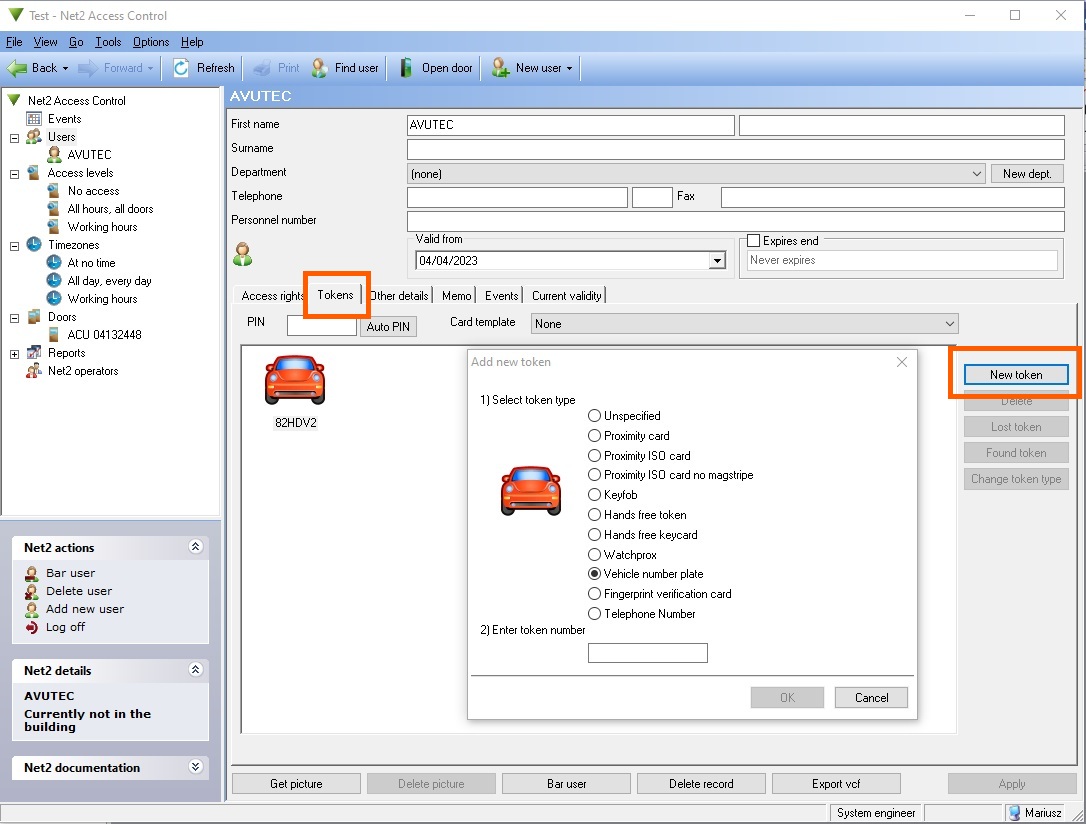This screenshot has width=1086, height=824.
Task: Open the Tools menu
Action: tap(108, 42)
